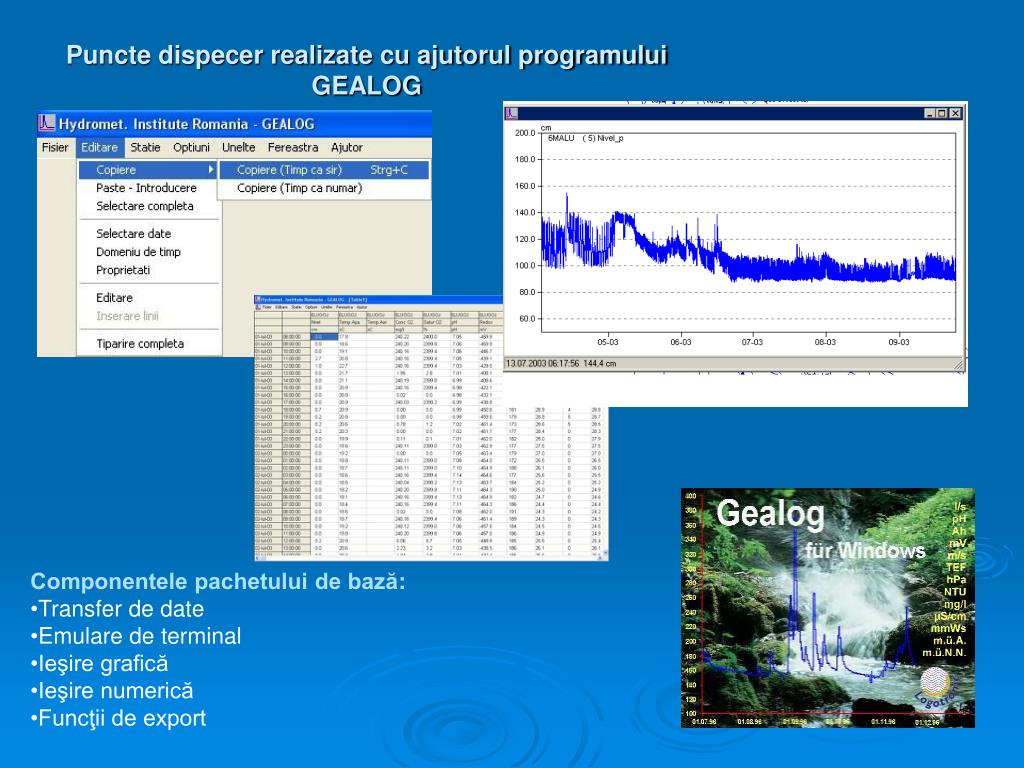This screenshot has width=1024, height=768.
Task: Click the Temp Apa column header
Action: [351, 322]
